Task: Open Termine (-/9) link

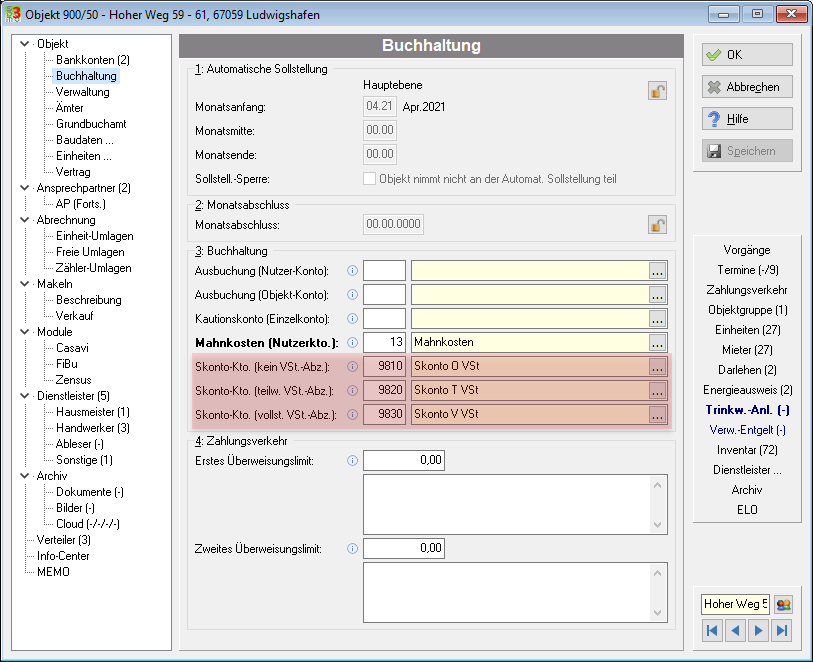Action: point(747,270)
